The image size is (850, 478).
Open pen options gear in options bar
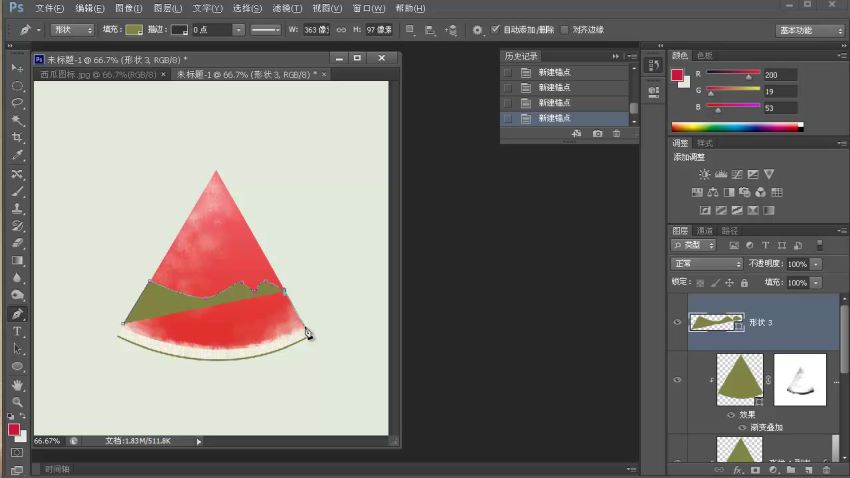[477, 30]
